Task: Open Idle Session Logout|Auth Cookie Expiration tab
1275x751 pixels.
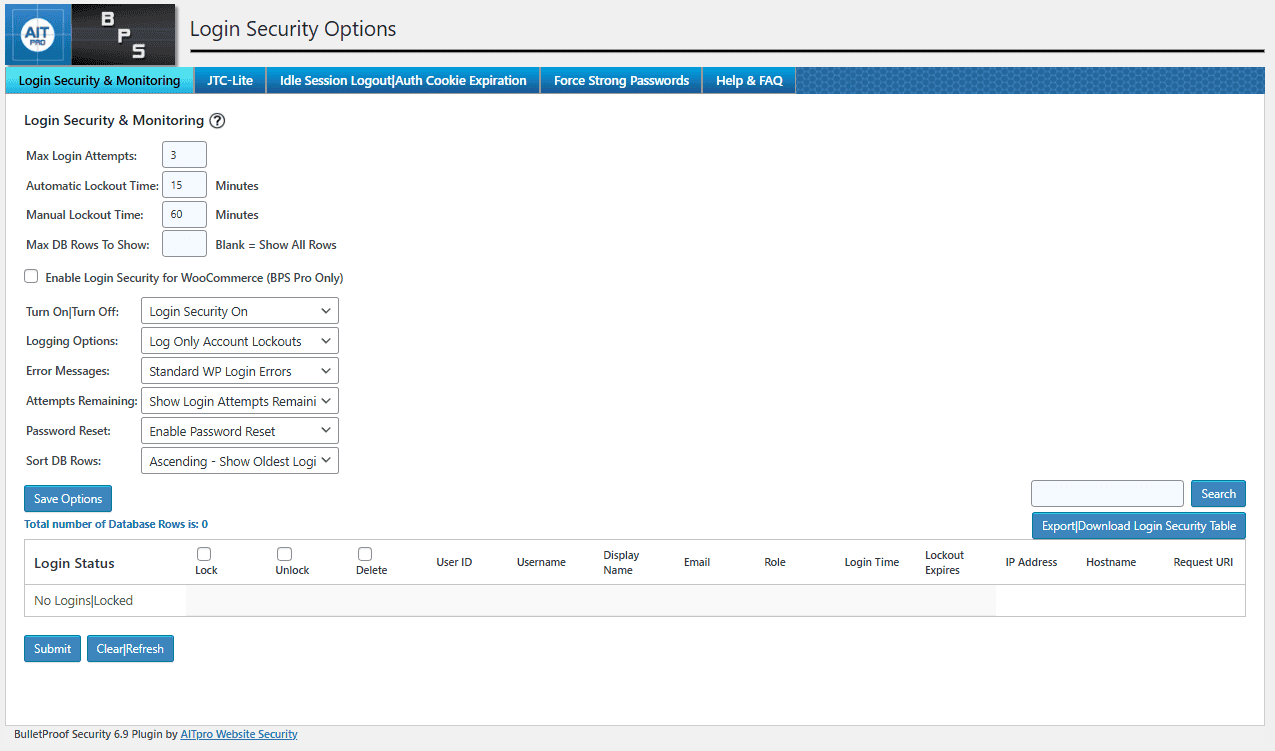Action: tap(403, 81)
